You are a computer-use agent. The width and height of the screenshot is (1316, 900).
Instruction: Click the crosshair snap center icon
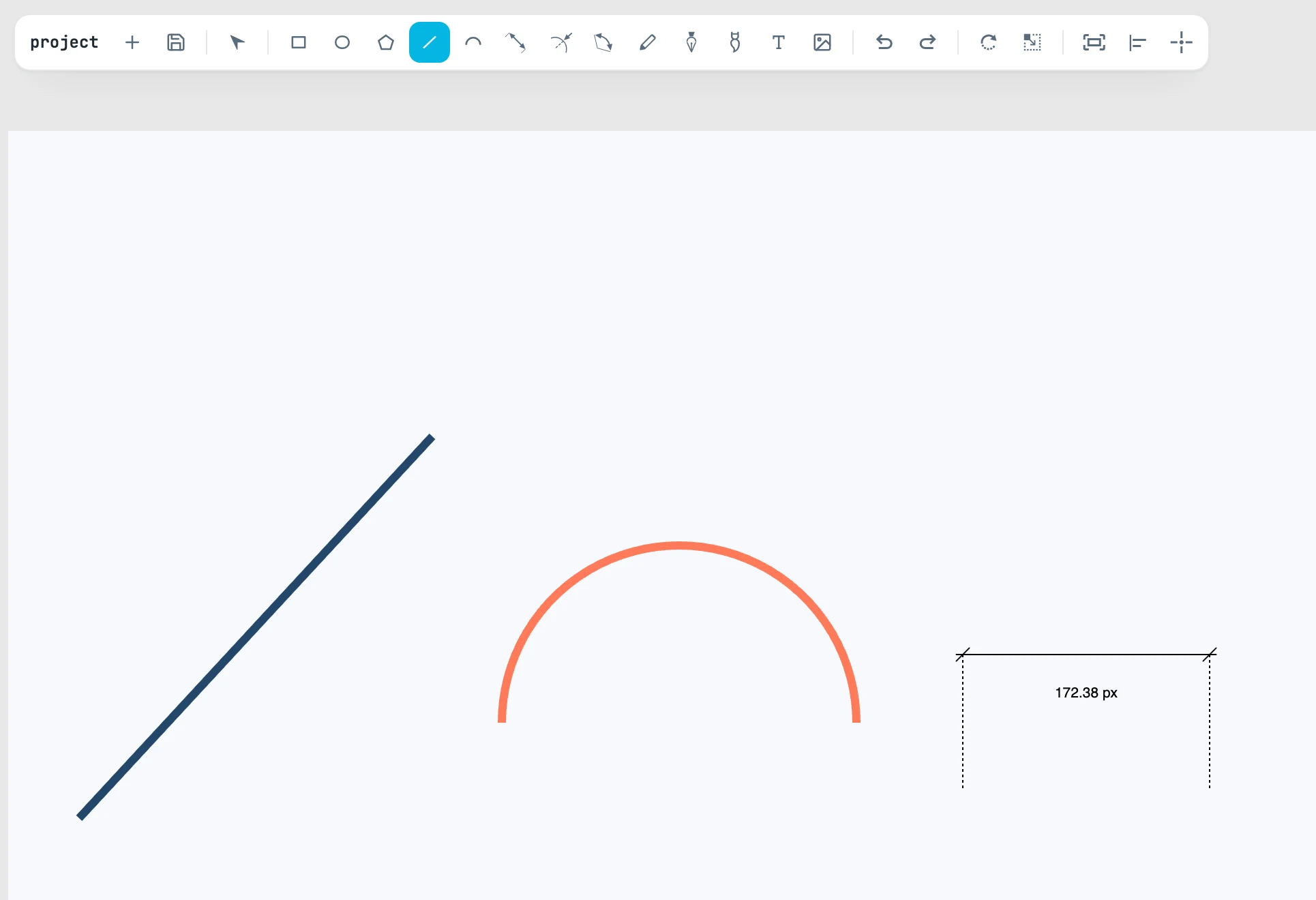tap(1181, 42)
